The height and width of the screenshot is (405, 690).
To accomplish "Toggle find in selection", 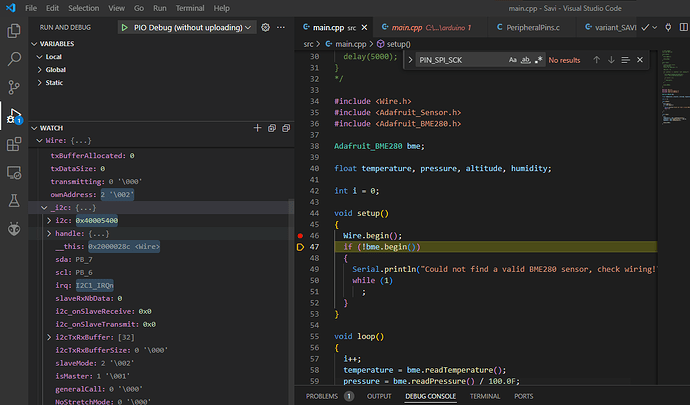I will click(625, 60).
